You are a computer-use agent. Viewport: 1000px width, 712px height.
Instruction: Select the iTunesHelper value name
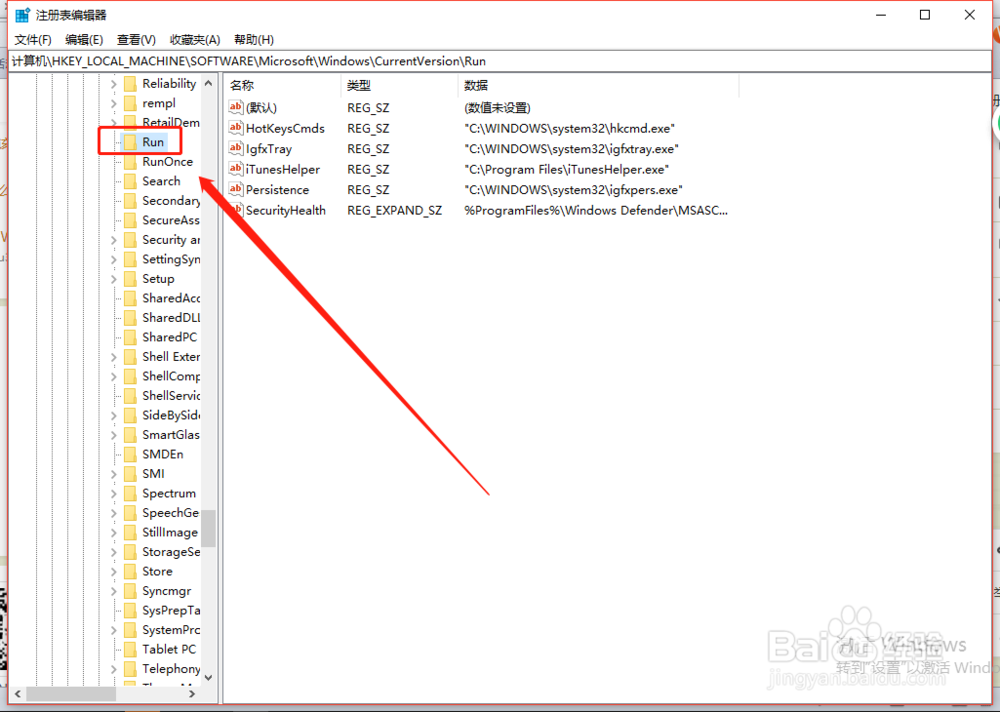point(283,169)
